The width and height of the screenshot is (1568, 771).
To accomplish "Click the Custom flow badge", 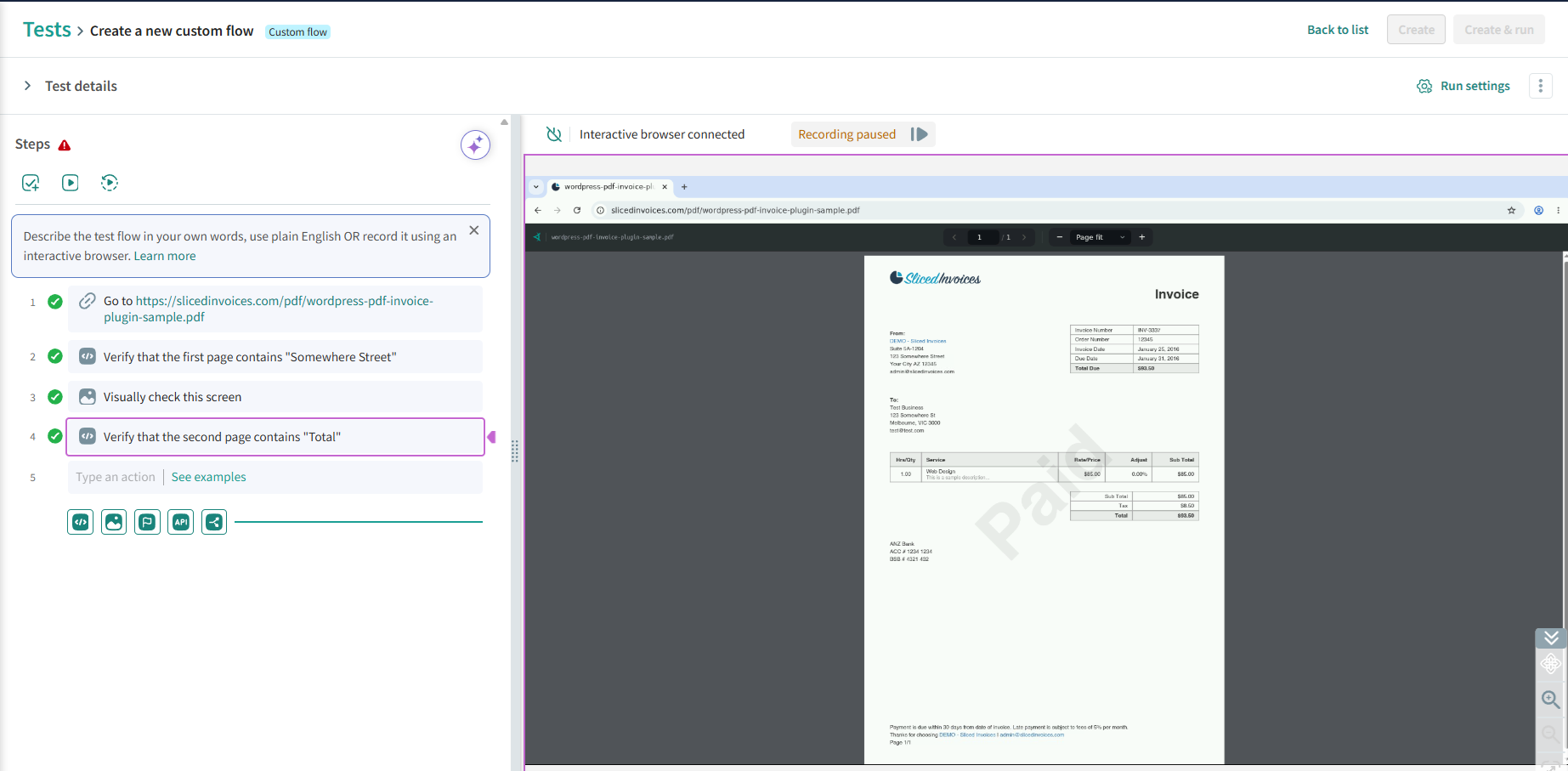I will [297, 32].
